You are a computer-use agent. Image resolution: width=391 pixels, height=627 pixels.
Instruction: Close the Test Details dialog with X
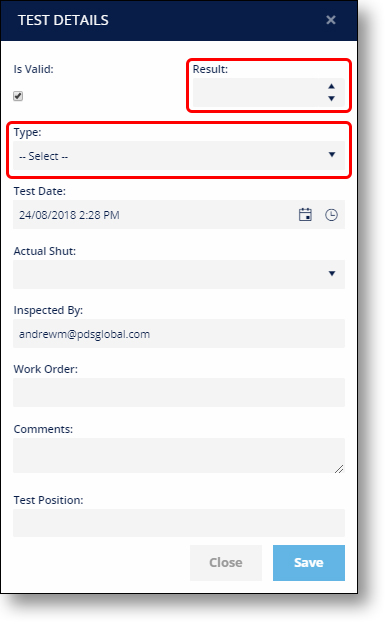point(331,20)
